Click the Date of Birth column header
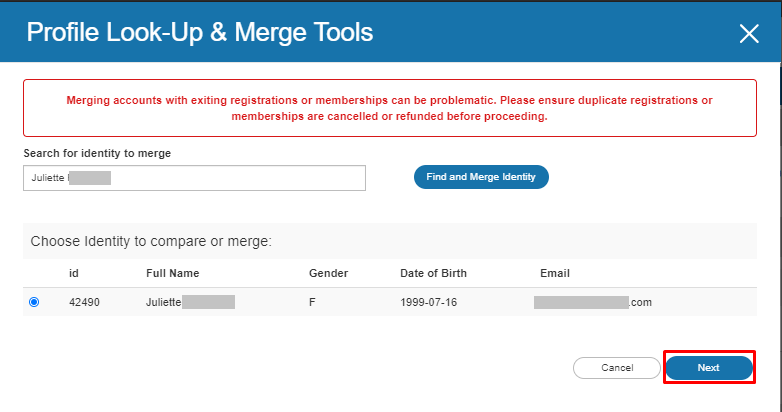Image resolution: width=782 pixels, height=412 pixels. tap(433, 273)
